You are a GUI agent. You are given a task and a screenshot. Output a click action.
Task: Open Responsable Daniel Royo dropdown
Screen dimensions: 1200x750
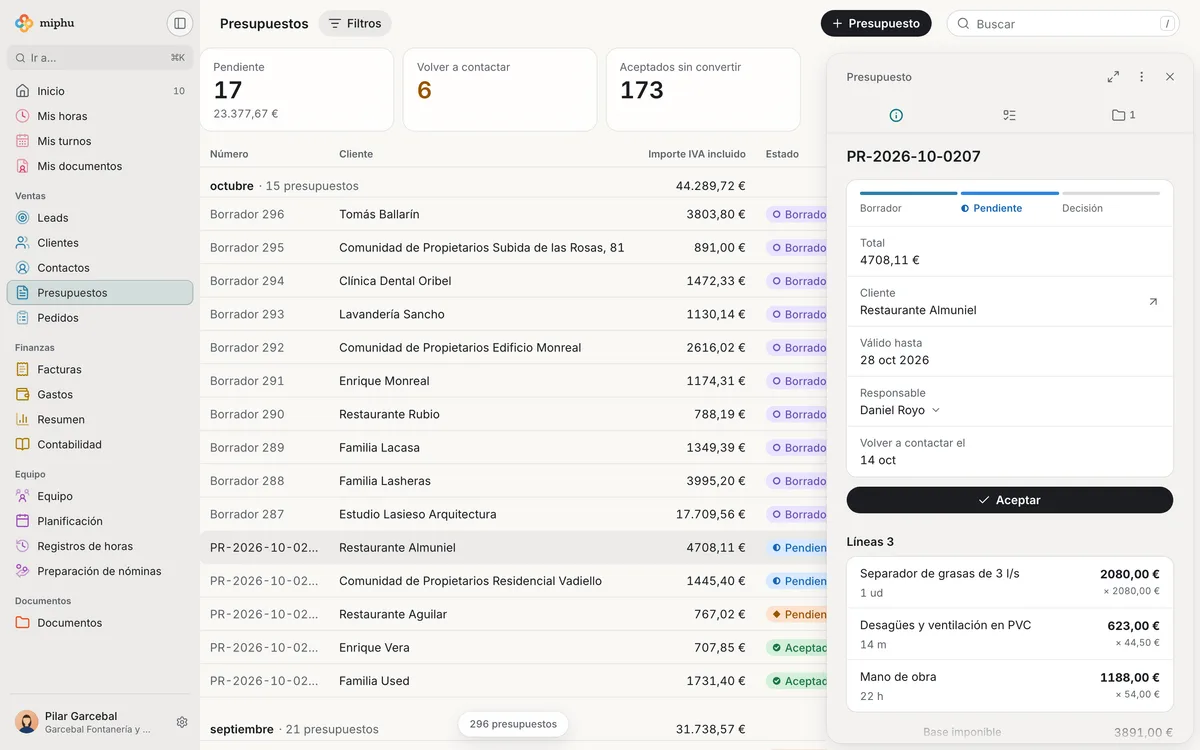[900, 410]
